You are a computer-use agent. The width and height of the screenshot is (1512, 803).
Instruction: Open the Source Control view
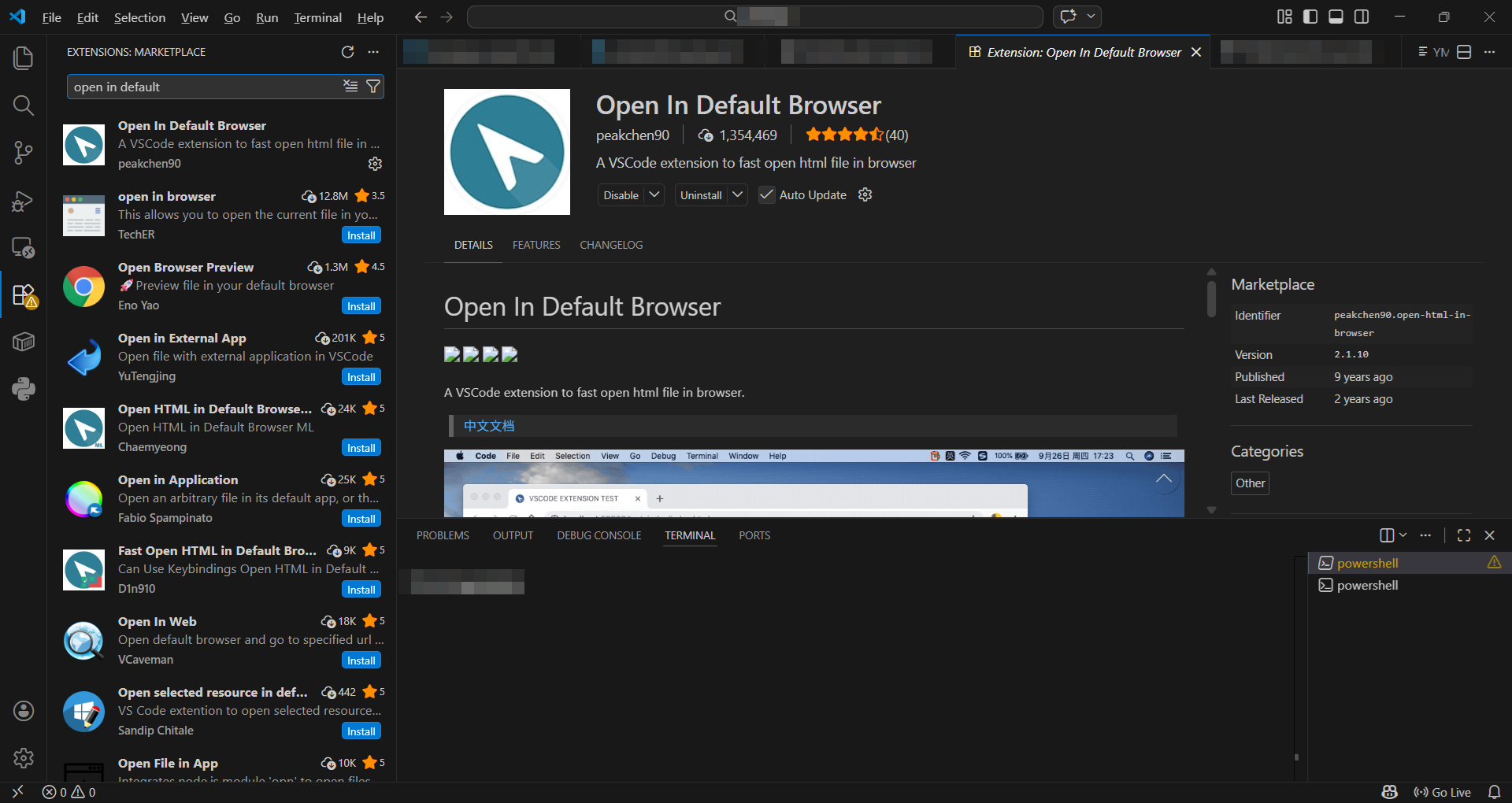[24, 153]
